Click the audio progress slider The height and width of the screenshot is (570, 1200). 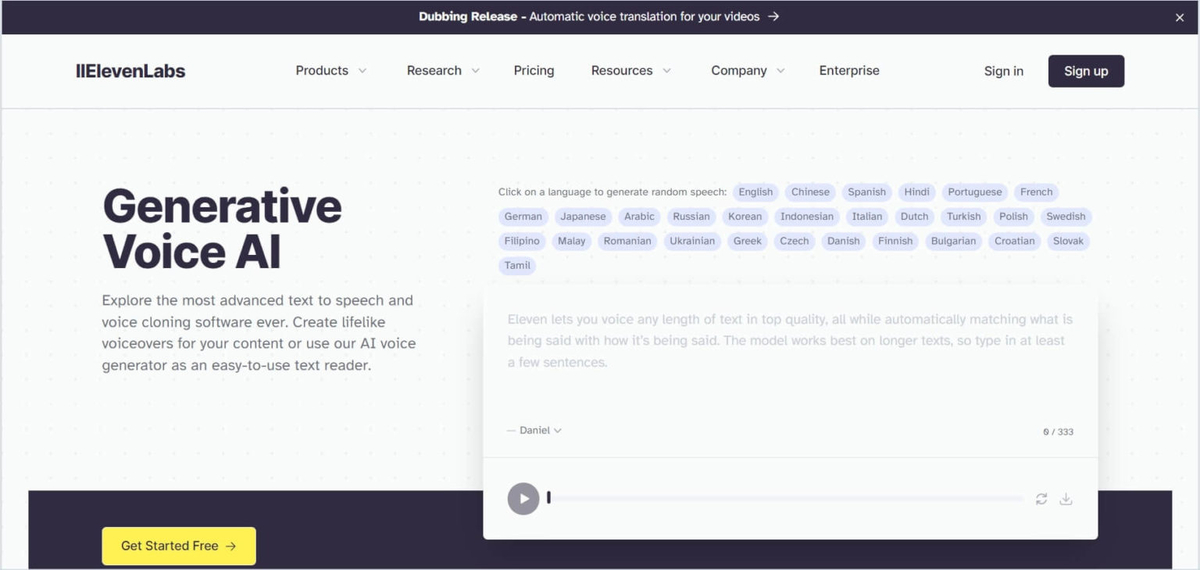click(x=785, y=498)
